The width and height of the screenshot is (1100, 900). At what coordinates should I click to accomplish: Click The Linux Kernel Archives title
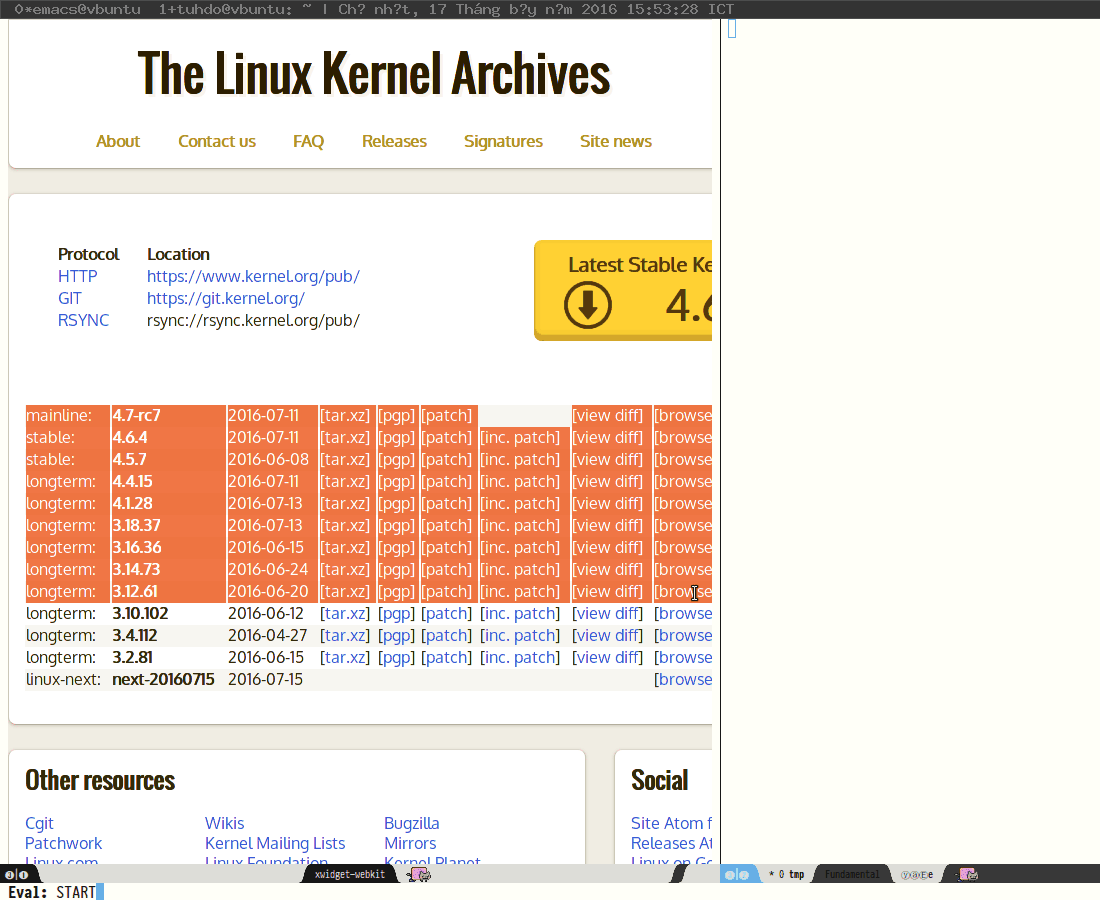374,73
